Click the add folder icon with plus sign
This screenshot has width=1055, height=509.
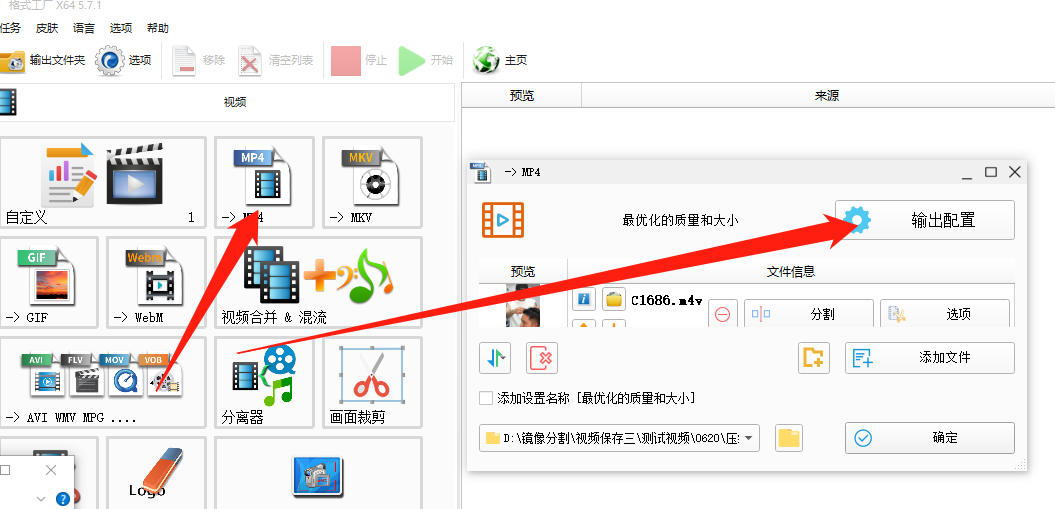click(x=814, y=358)
